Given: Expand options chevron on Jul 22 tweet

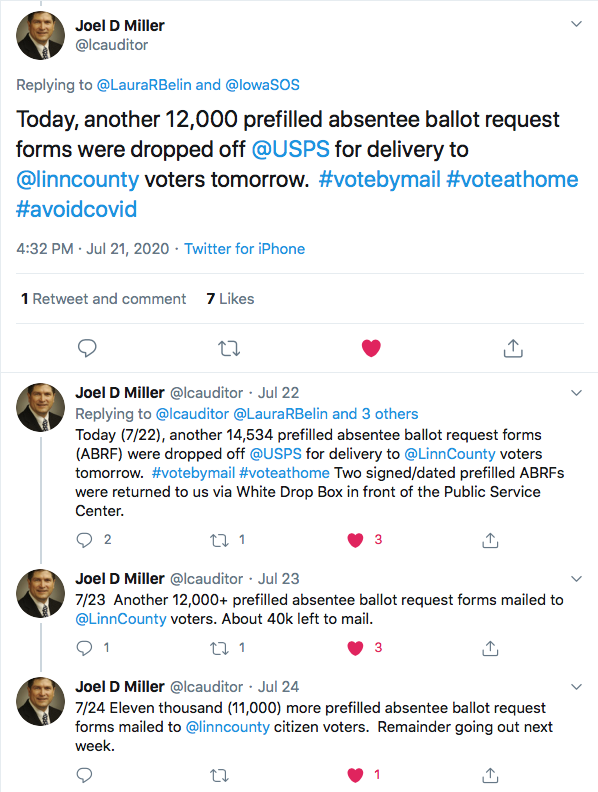Looking at the screenshot, I should point(576,392).
